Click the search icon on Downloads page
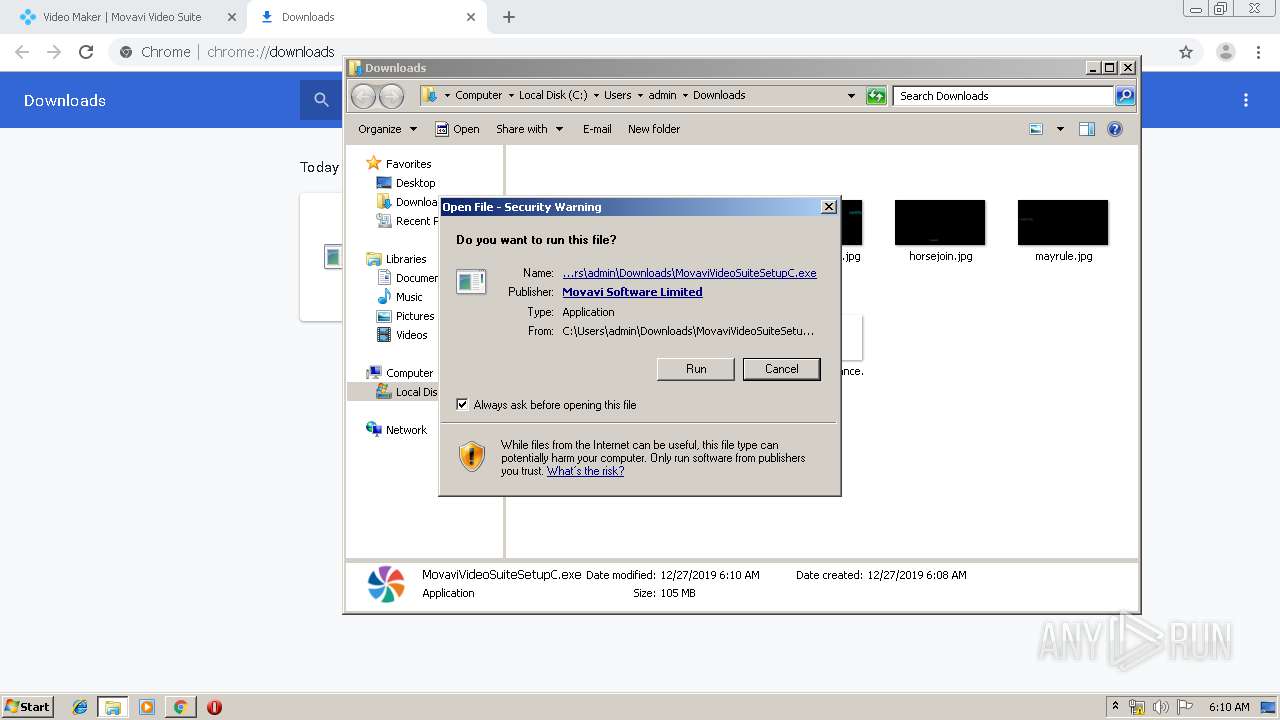Image resolution: width=1280 pixels, height=720 pixels. point(321,100)
